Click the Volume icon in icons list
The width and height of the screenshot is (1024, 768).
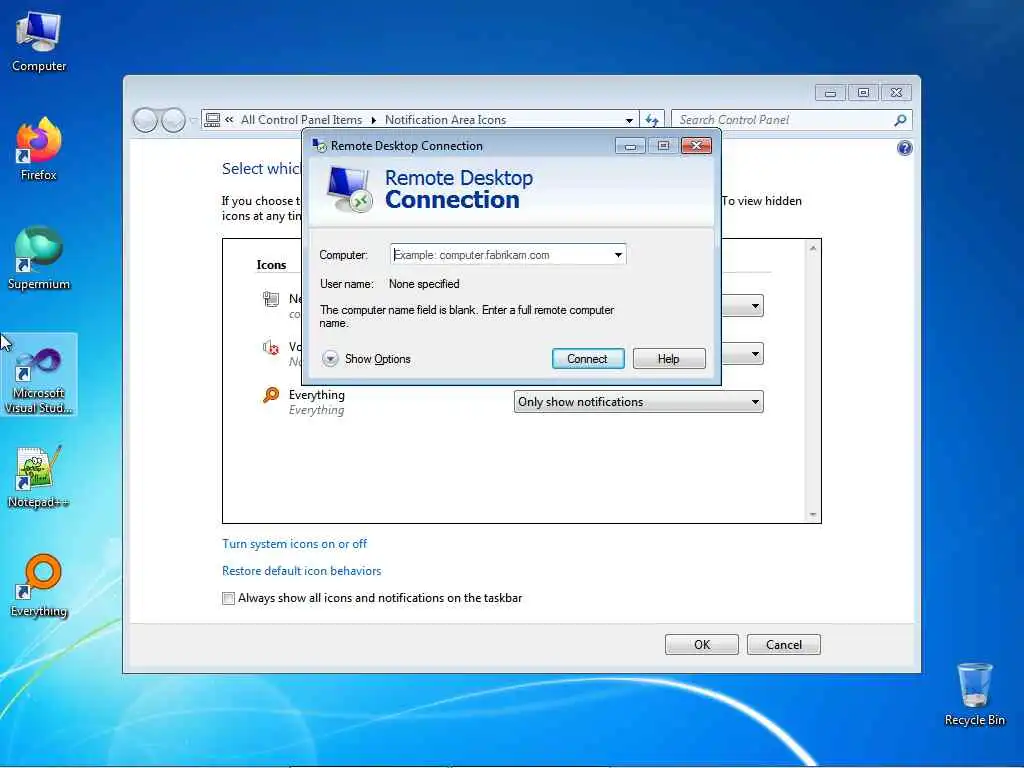[x=270, y=347]
